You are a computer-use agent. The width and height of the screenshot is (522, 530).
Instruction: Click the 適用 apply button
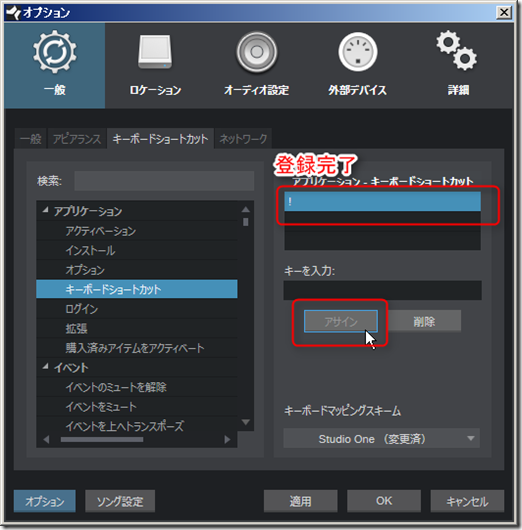coord(300,501)
